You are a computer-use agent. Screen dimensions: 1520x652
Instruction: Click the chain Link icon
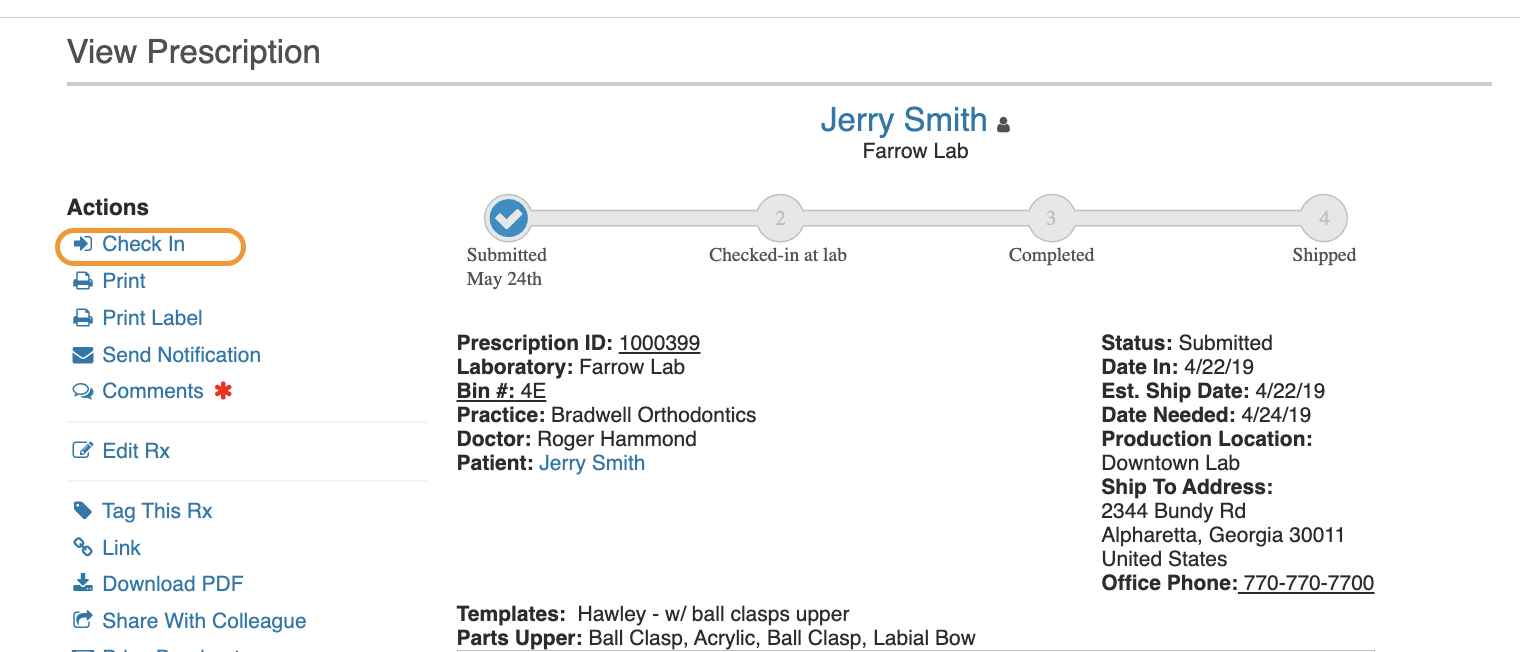(x=83, y=547)
